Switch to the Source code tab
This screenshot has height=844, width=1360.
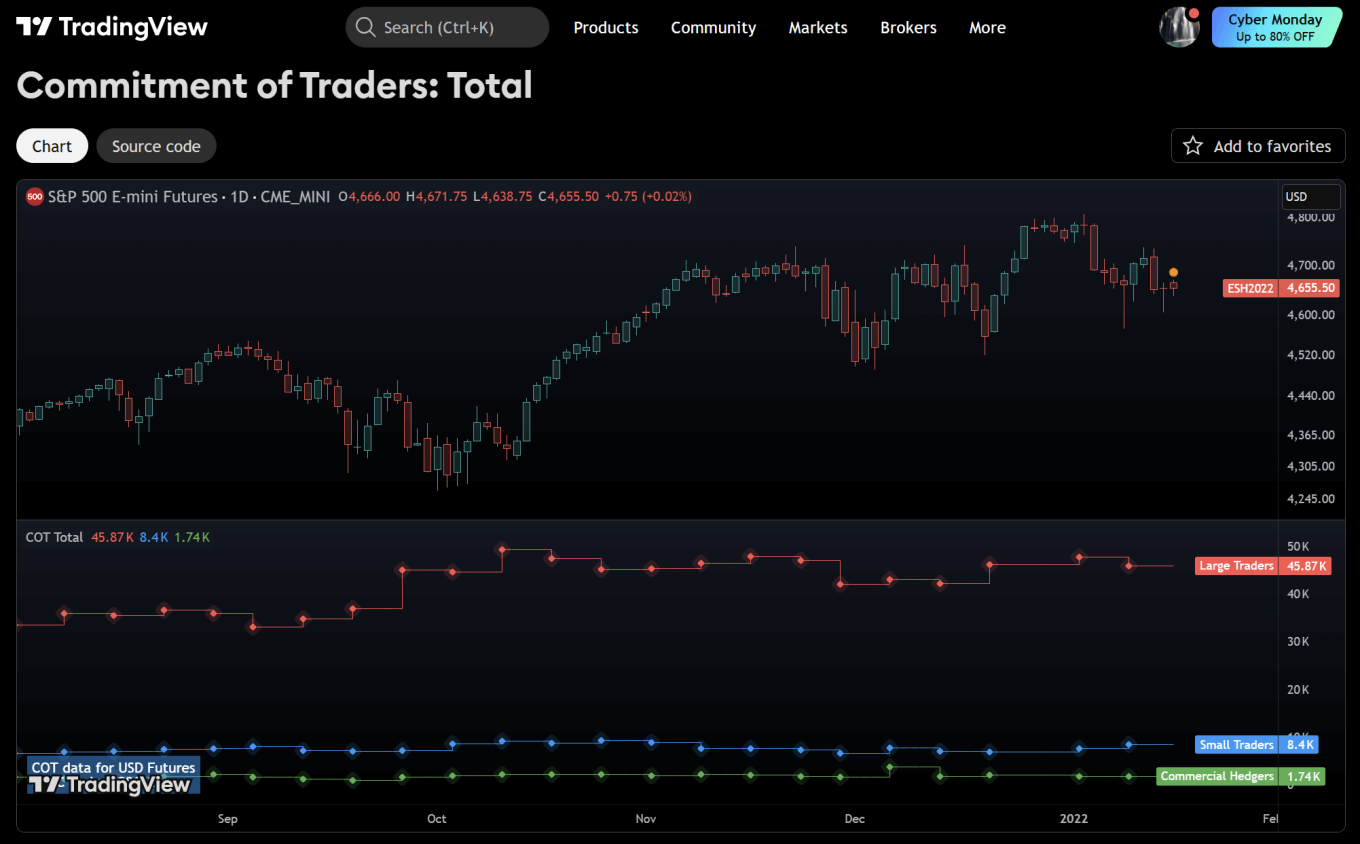click(x=156, y=145)
